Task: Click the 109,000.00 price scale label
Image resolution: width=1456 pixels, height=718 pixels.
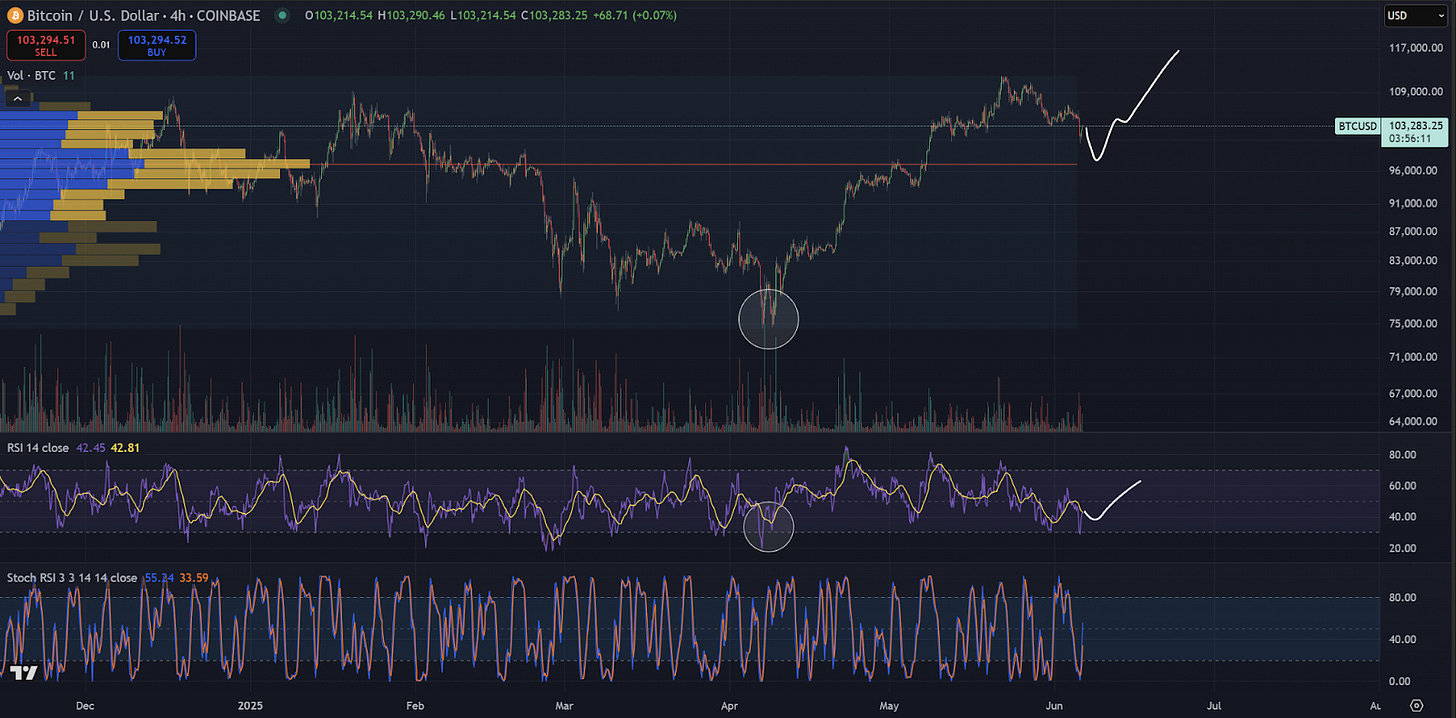Action: click(x=1414, y=92)
